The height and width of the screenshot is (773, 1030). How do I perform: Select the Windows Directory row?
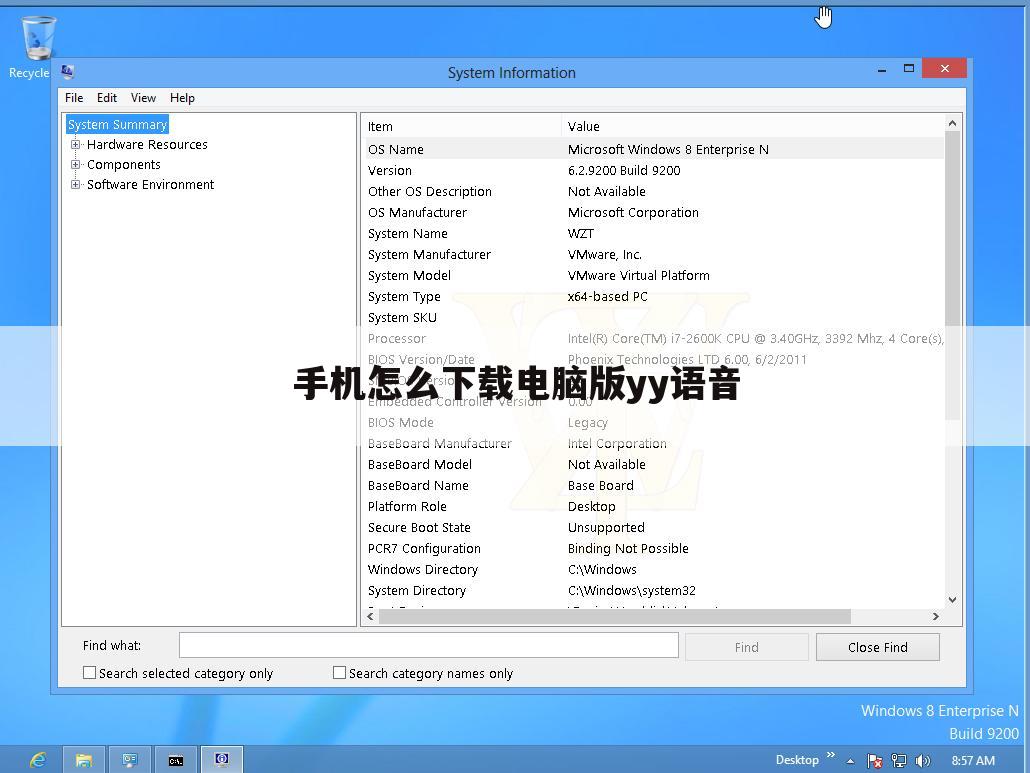tap(654, 569)
